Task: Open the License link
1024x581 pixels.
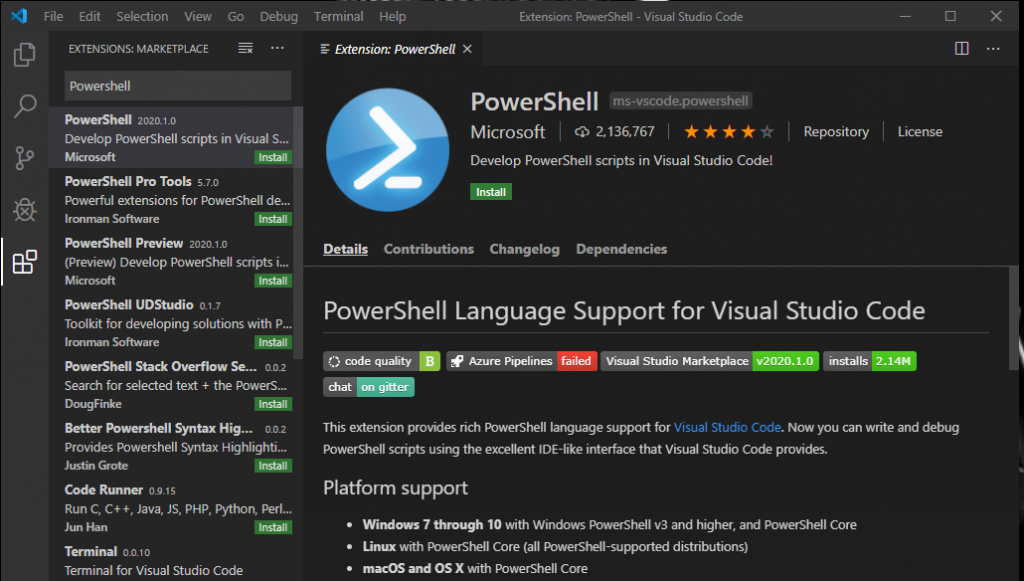Action: (x=920, y=132)
